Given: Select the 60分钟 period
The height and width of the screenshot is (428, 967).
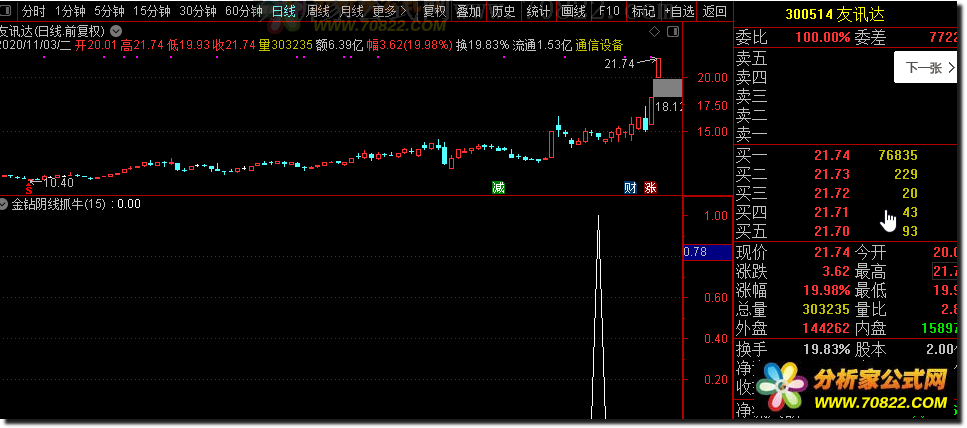Looking at the screenshot, I should (x=244, y=10).
